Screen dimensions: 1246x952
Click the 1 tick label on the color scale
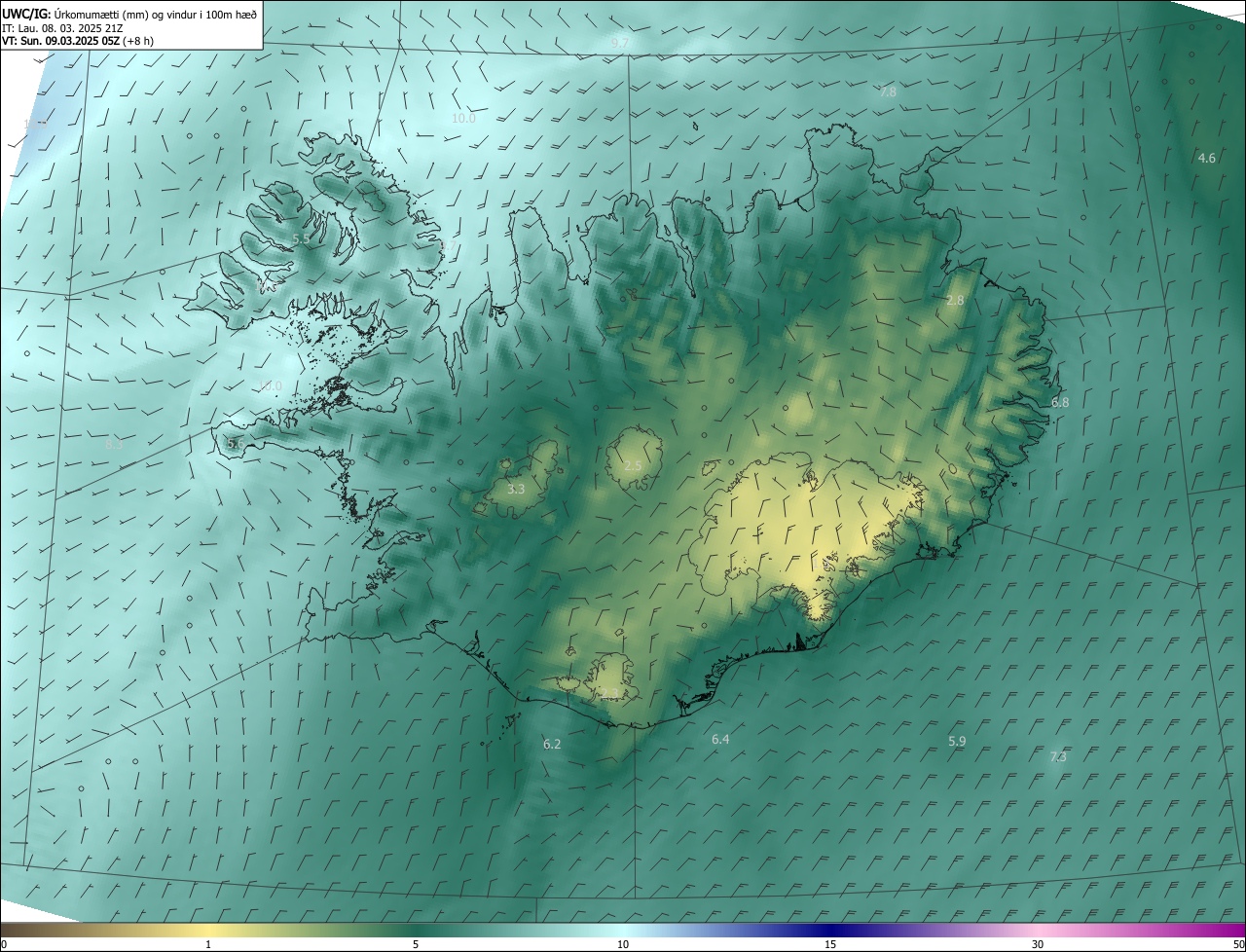pos(208,944)
